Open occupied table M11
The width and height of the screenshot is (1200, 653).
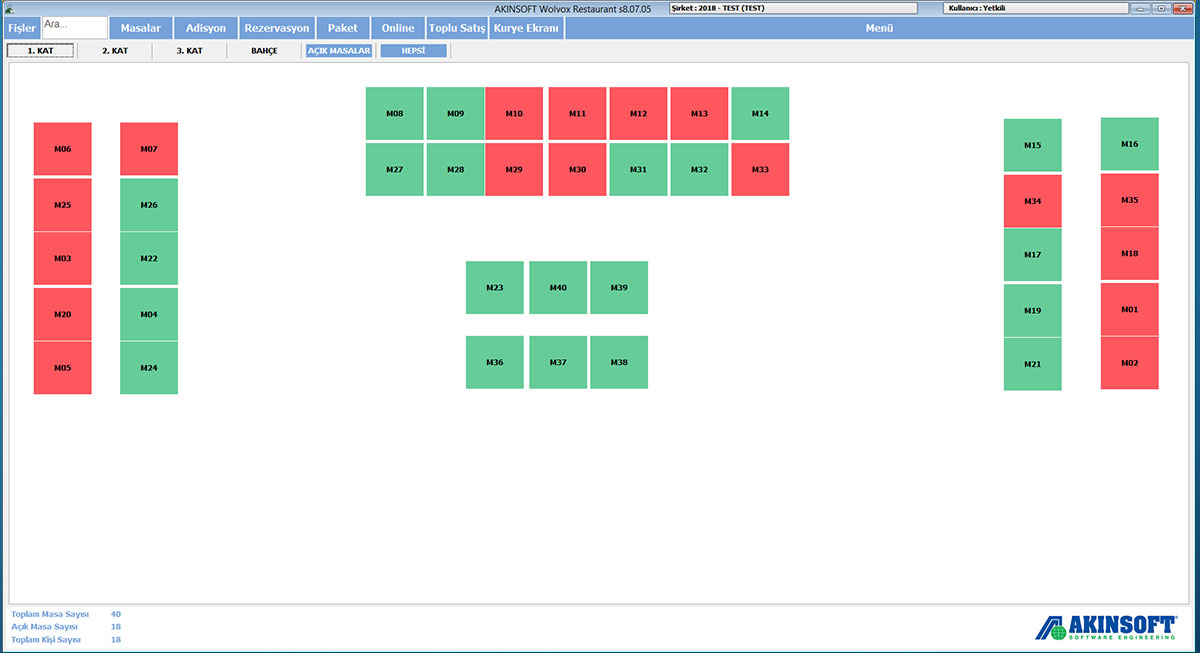pos(578,114)
